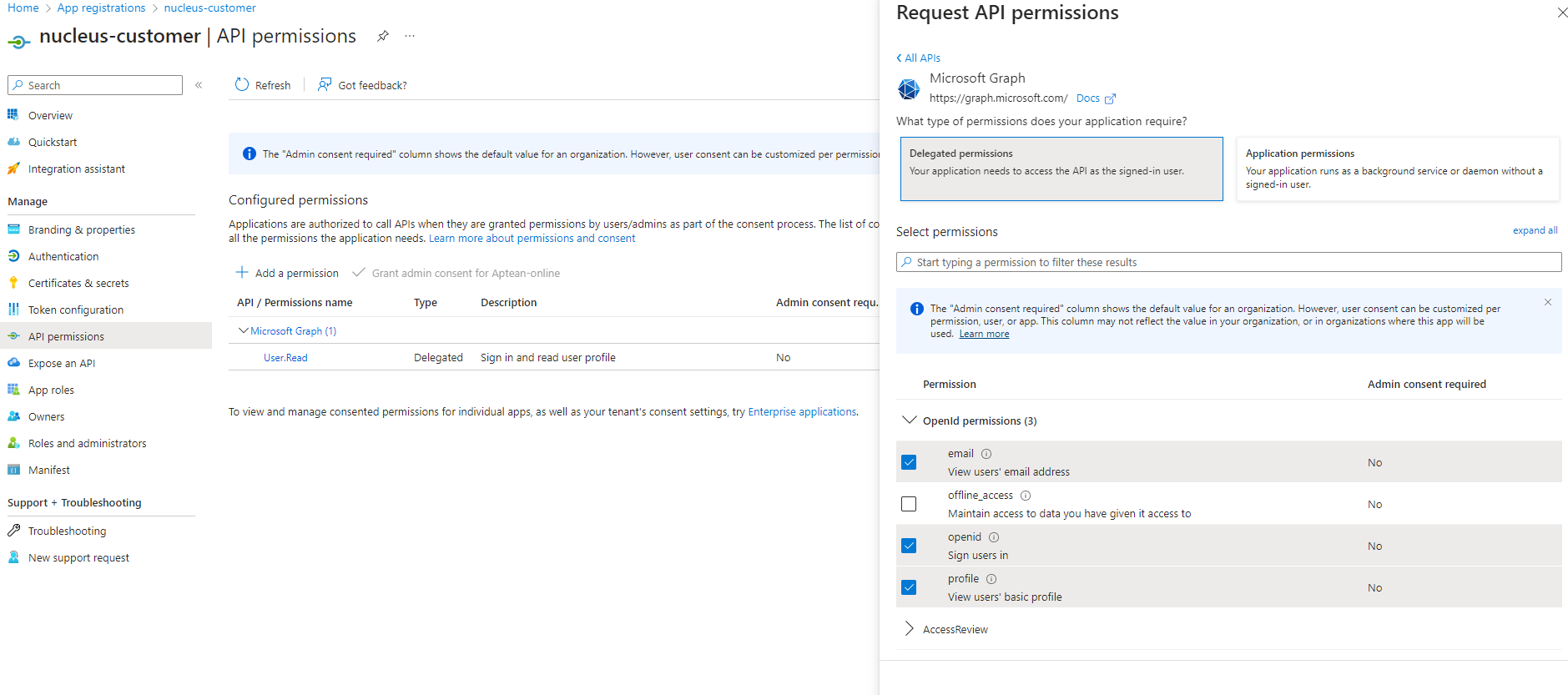The height and width of the screenshot is (695, 1568).
Task: Click the Expose an API cloud icon
Action: tap(13, 363)
